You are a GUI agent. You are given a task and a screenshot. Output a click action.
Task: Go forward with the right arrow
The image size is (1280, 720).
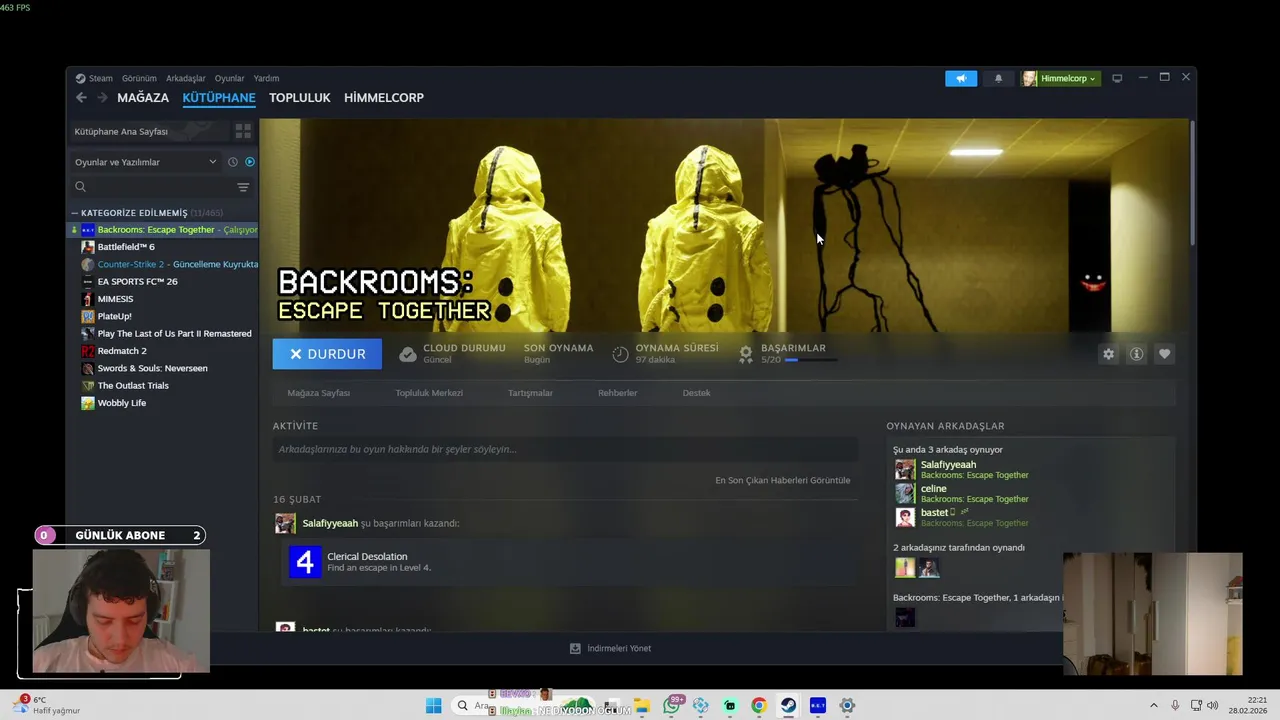[x=102, y=97]
